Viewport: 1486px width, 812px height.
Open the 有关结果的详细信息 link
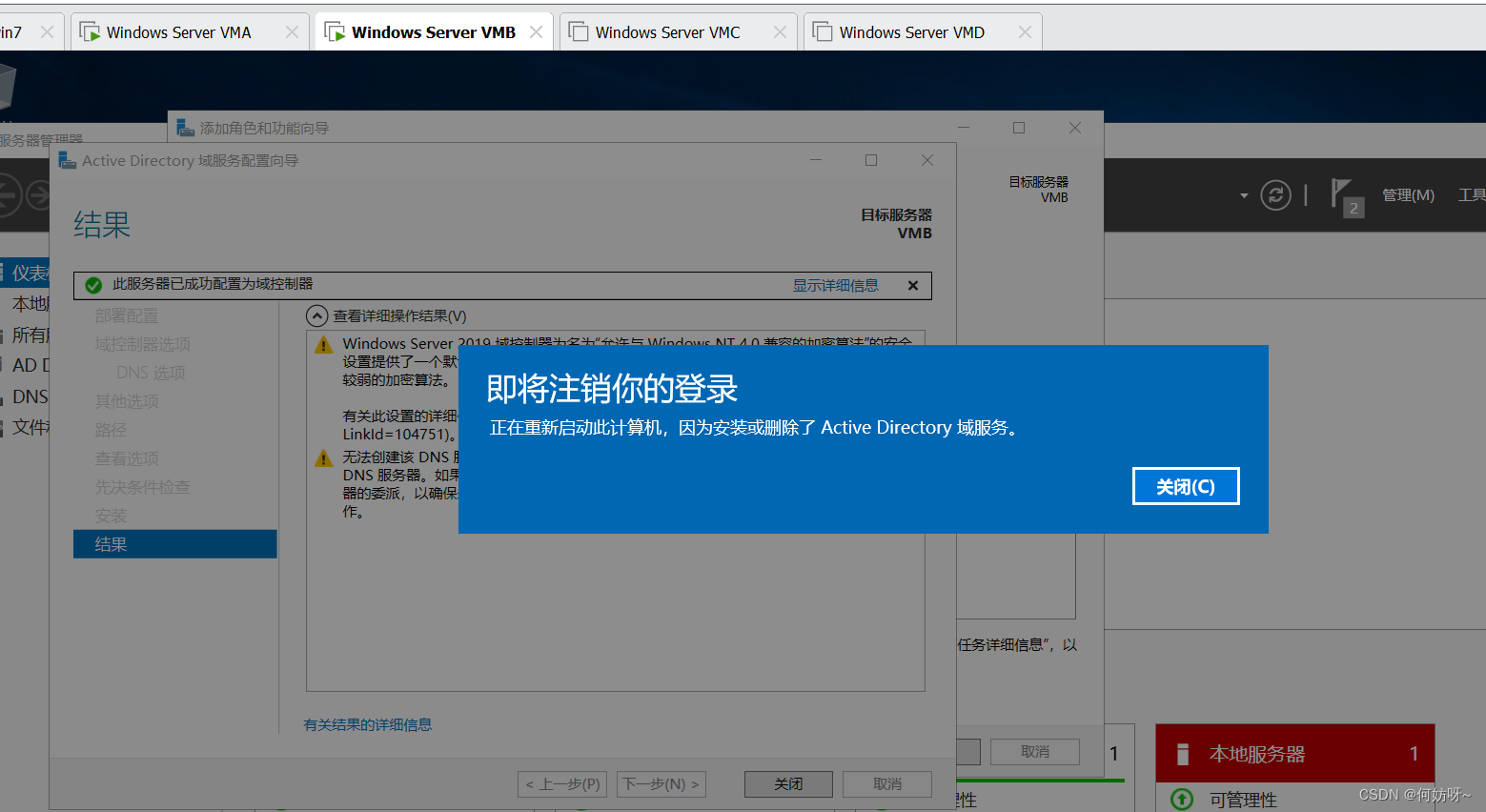[x=368, y=724]
